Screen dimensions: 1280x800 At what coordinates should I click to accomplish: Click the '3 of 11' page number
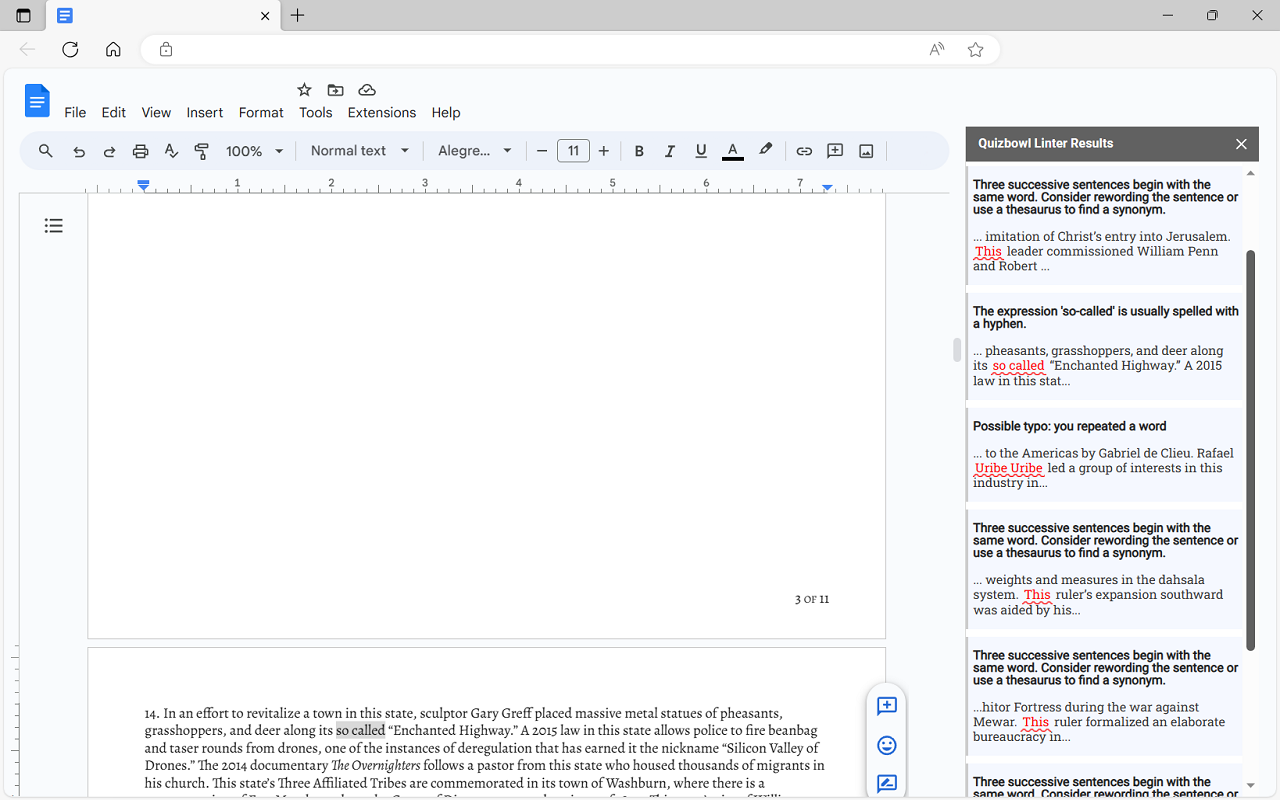point(812,600)
